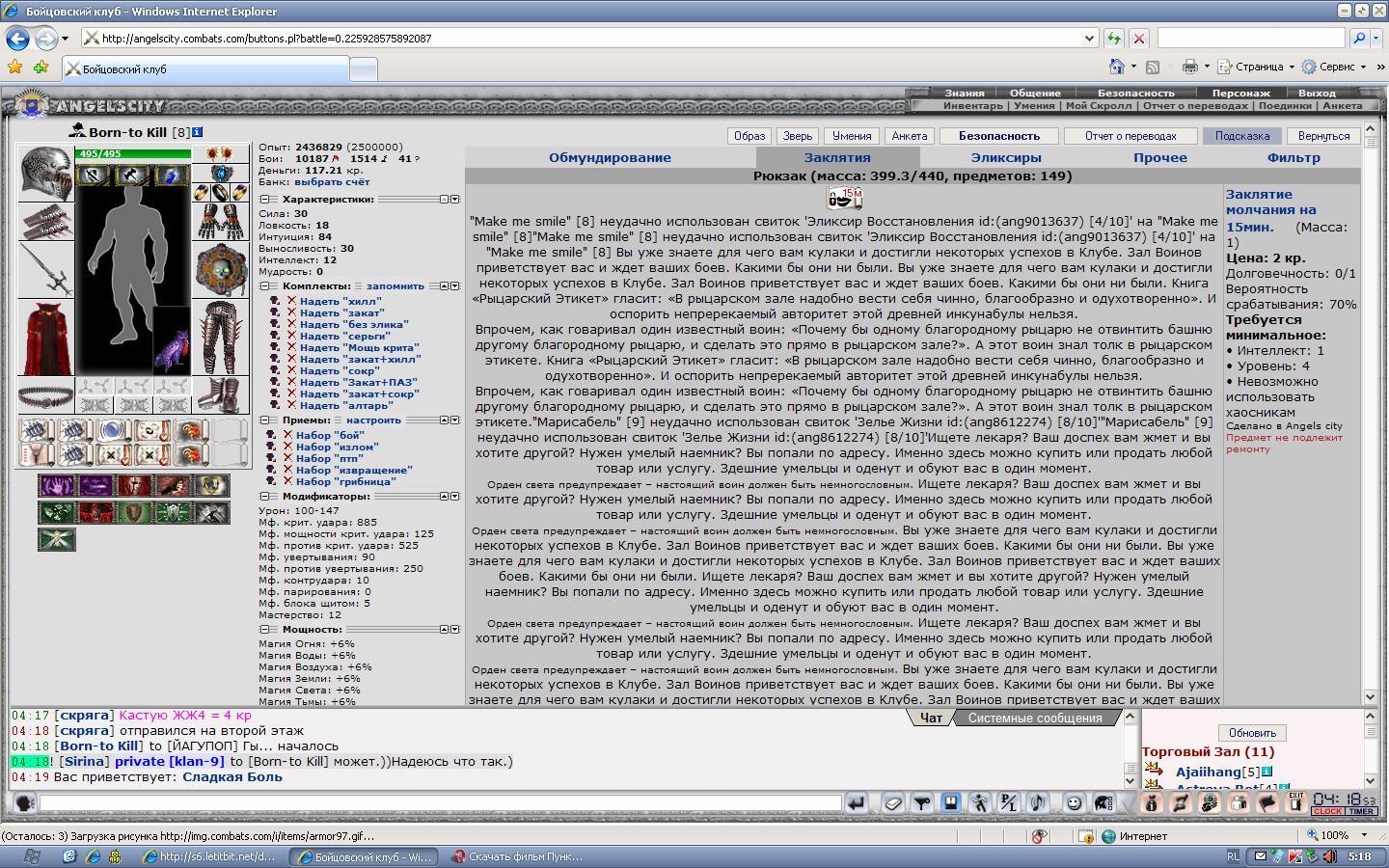
Task: Click the armored pants slot
Action: 221,338
